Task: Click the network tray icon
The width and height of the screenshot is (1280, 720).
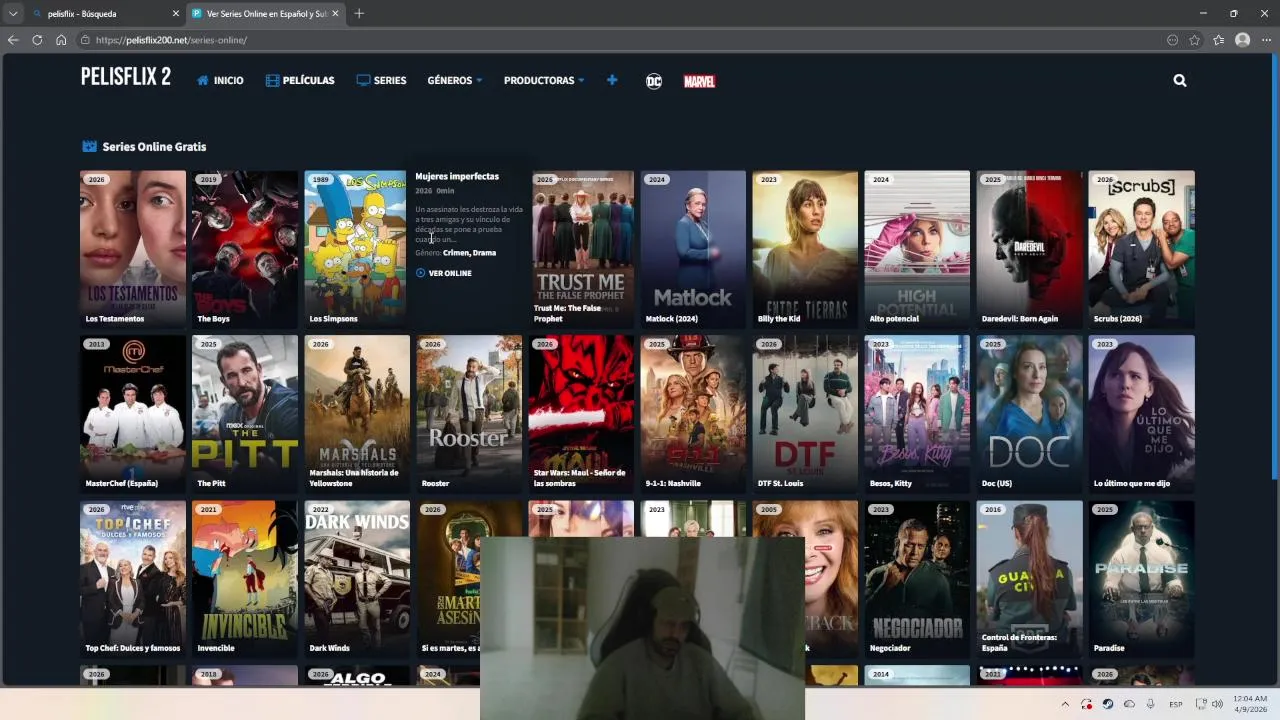Action: [1201, 704]
